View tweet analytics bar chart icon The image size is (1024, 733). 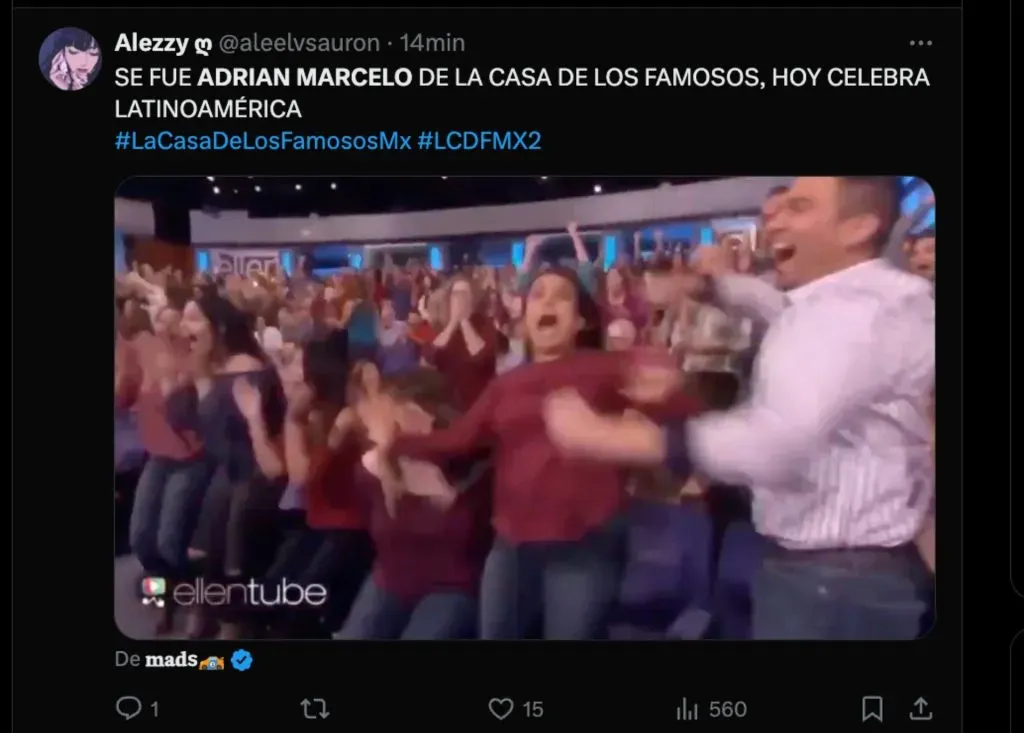pyautogui.click(x=687, y=709)
